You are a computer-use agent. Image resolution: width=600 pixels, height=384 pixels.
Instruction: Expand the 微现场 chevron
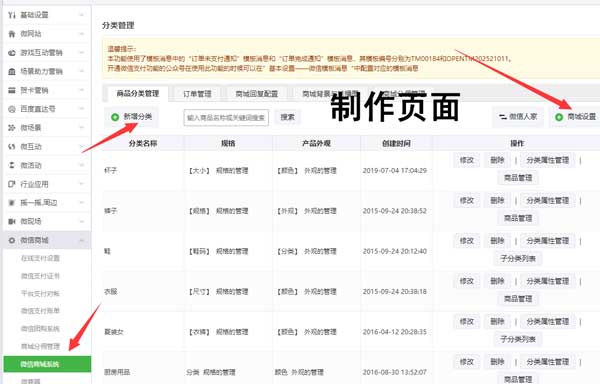point(82,221)
